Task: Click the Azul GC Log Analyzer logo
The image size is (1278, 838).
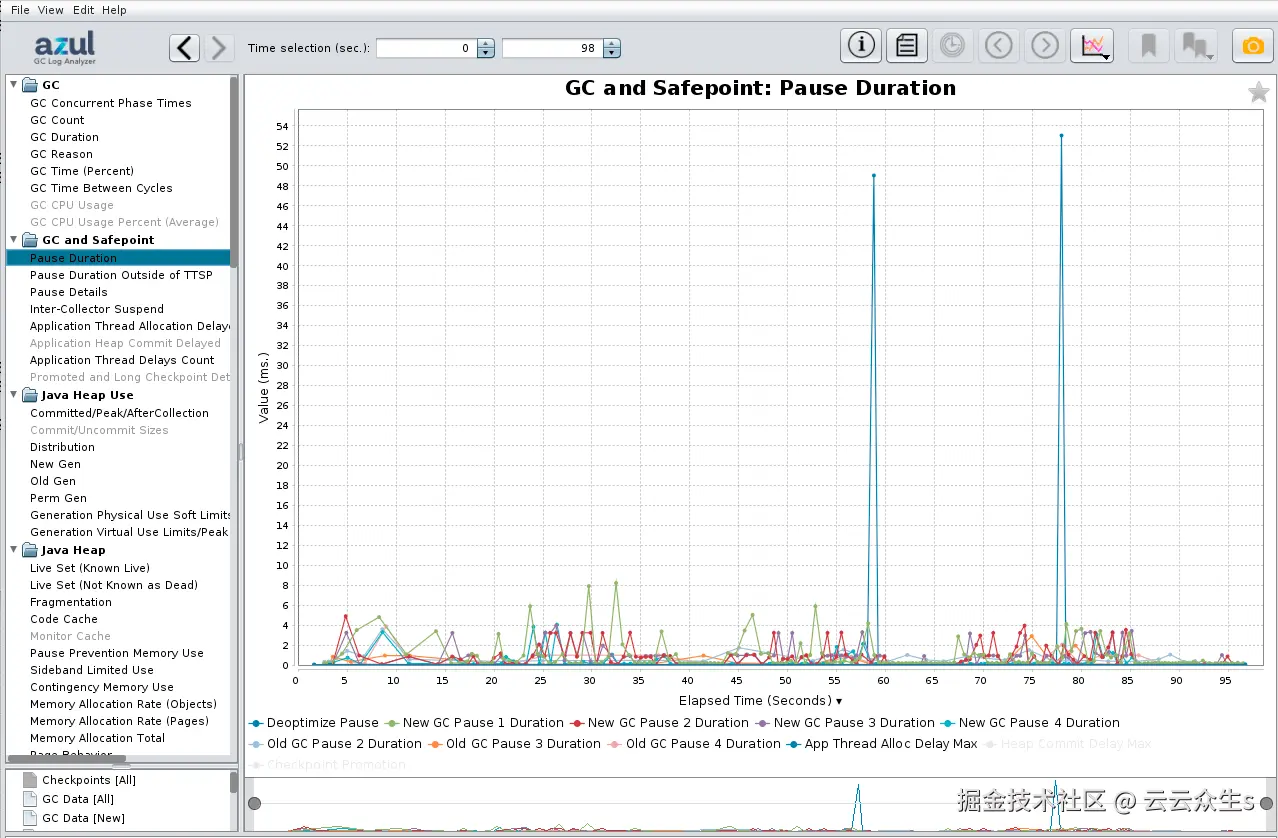Action: 65,47
